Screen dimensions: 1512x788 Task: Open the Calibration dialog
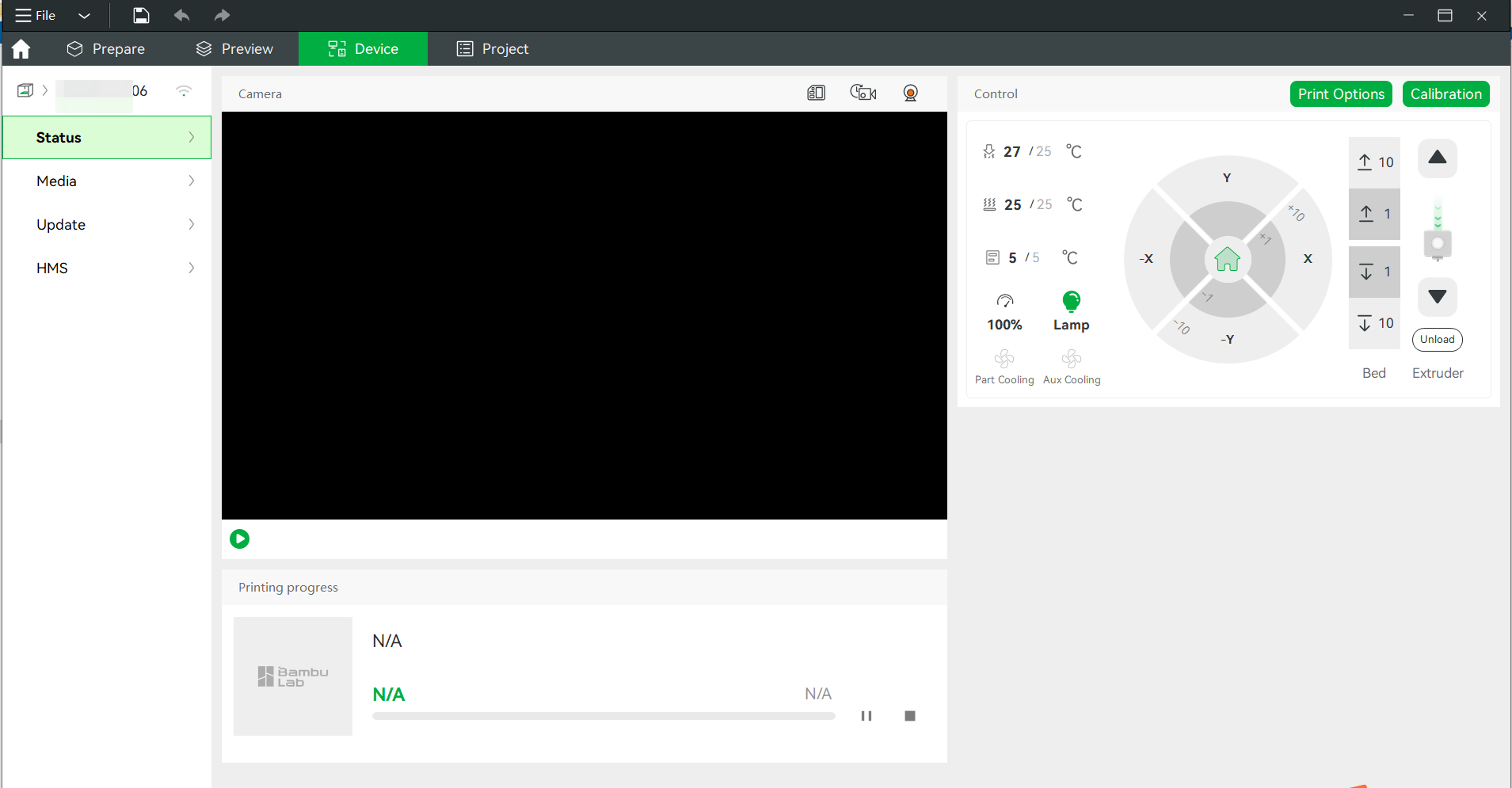[1445, 94]
